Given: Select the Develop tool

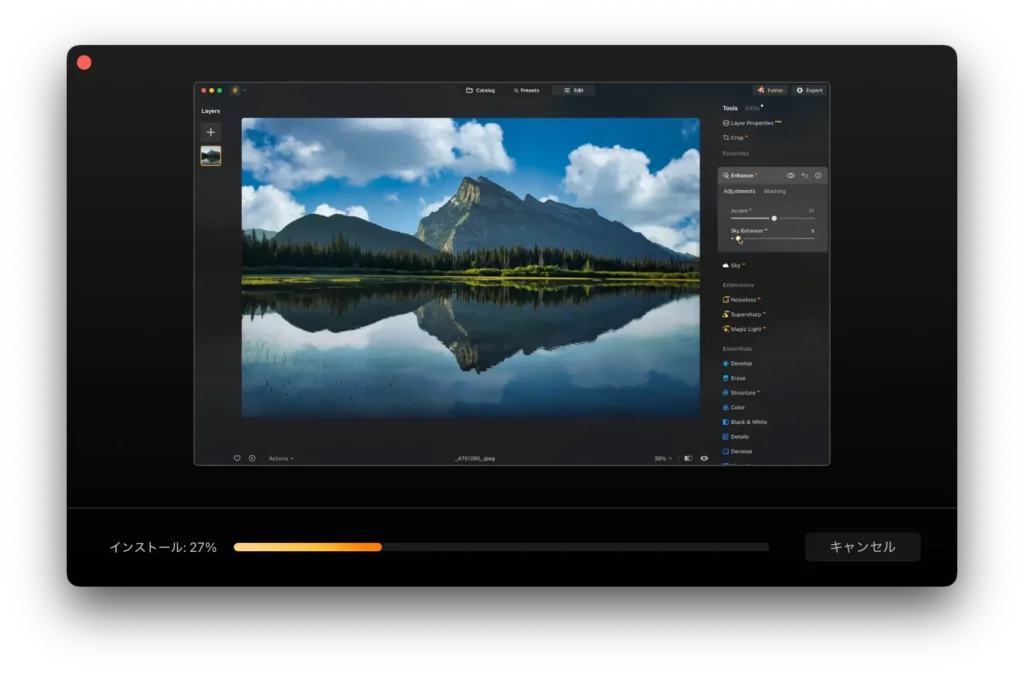Looking at the screenshot, I should point(739,363).
